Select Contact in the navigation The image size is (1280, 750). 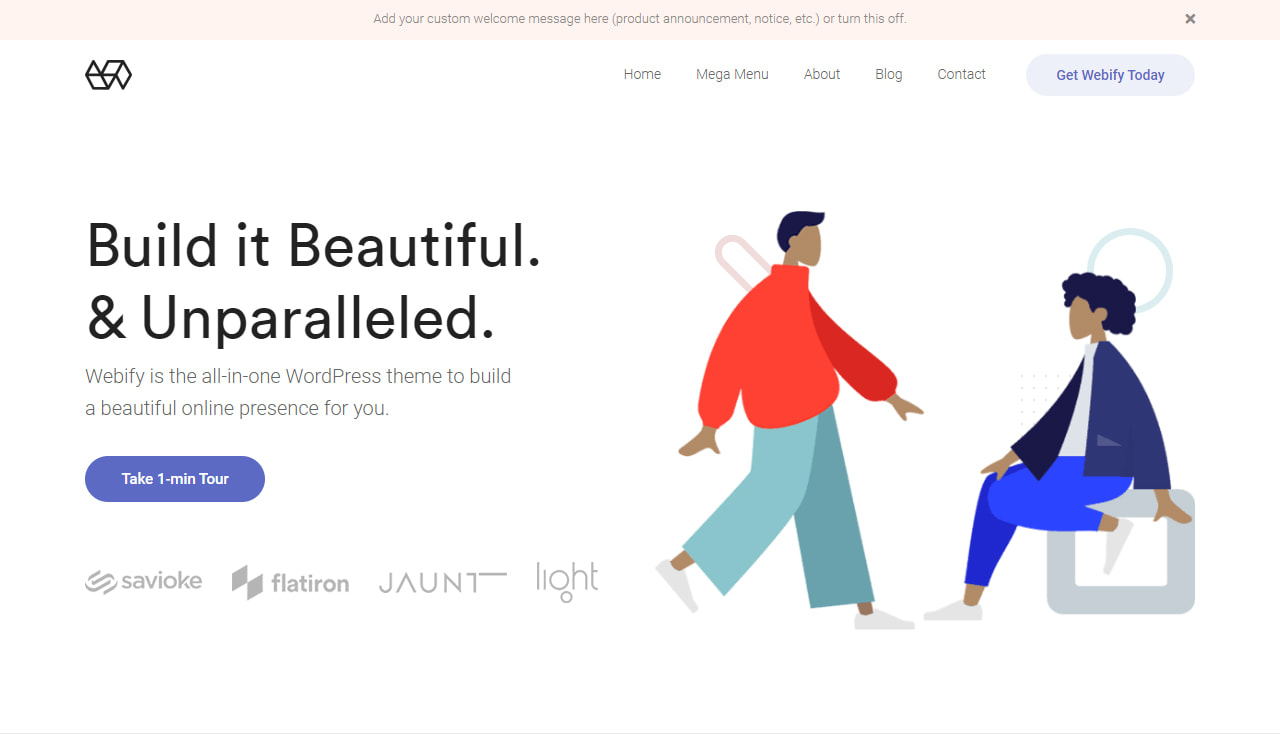click(961, 74)
